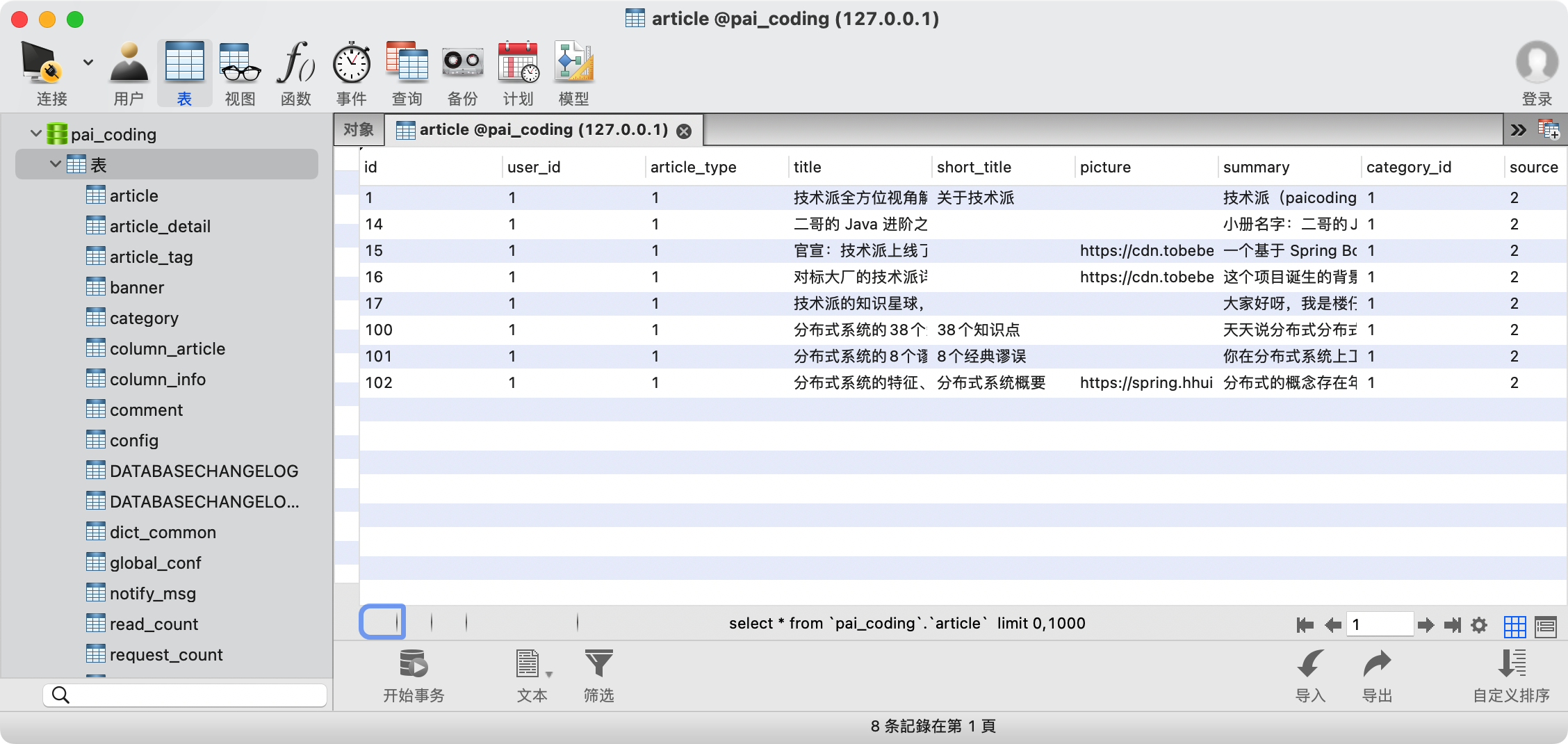
Task: Switch to grid view mode
Action: (x=1514, y=626)
